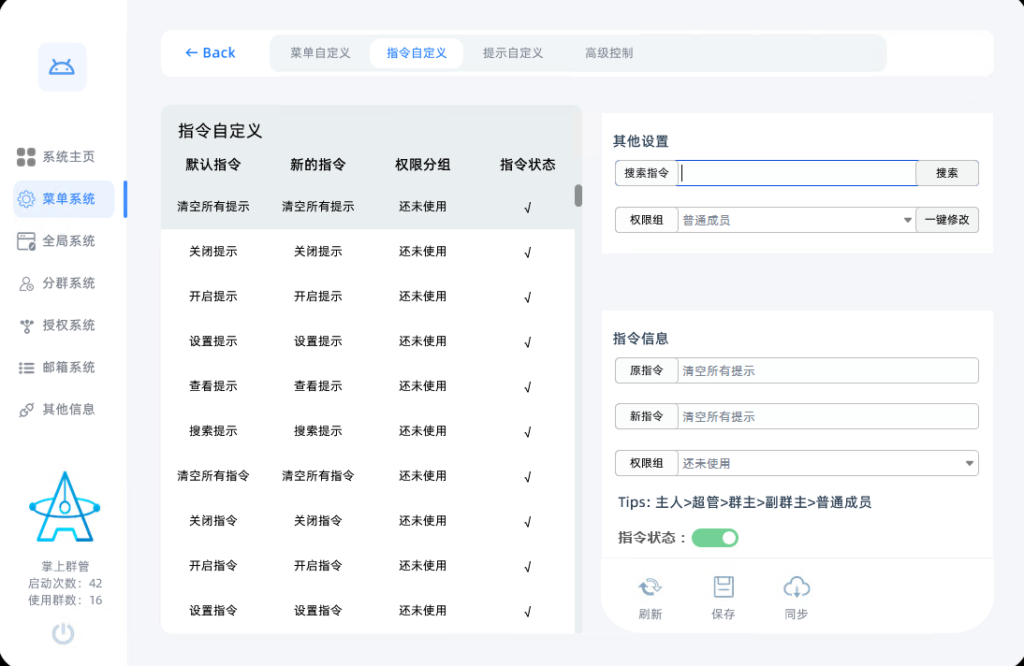The image size is (1024, 666).
Task: Click the Android logo at the top
Action: click(x=62, y=65)
